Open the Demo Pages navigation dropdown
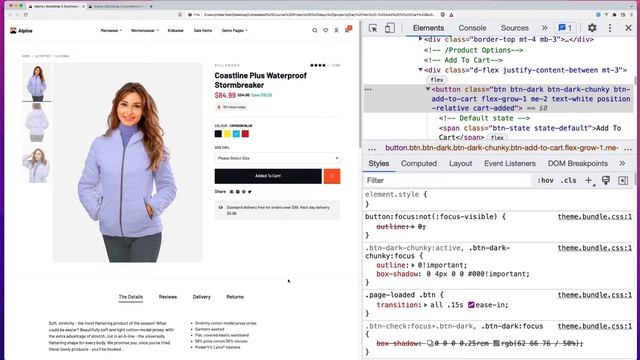Viewport: 640px width, 360px height. click(x=234, y=31)
